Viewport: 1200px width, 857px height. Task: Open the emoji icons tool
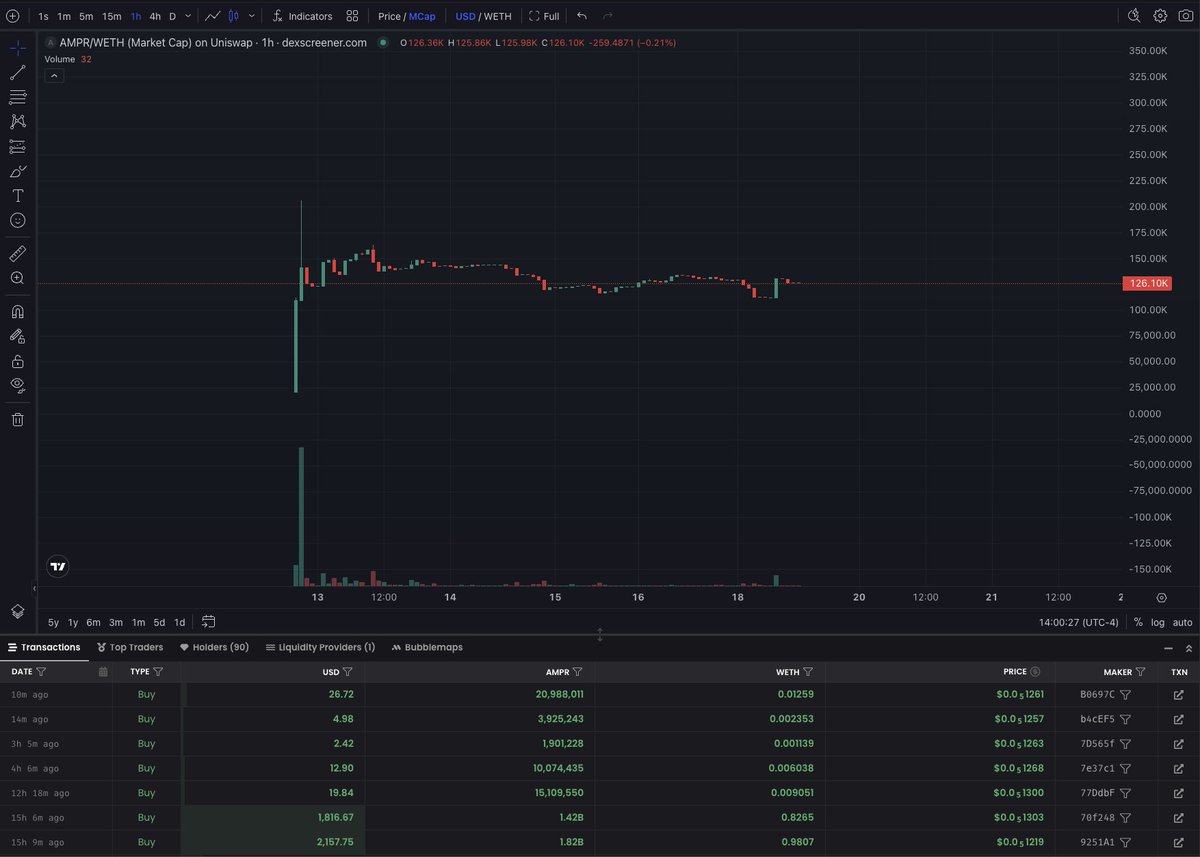point(17,220)
